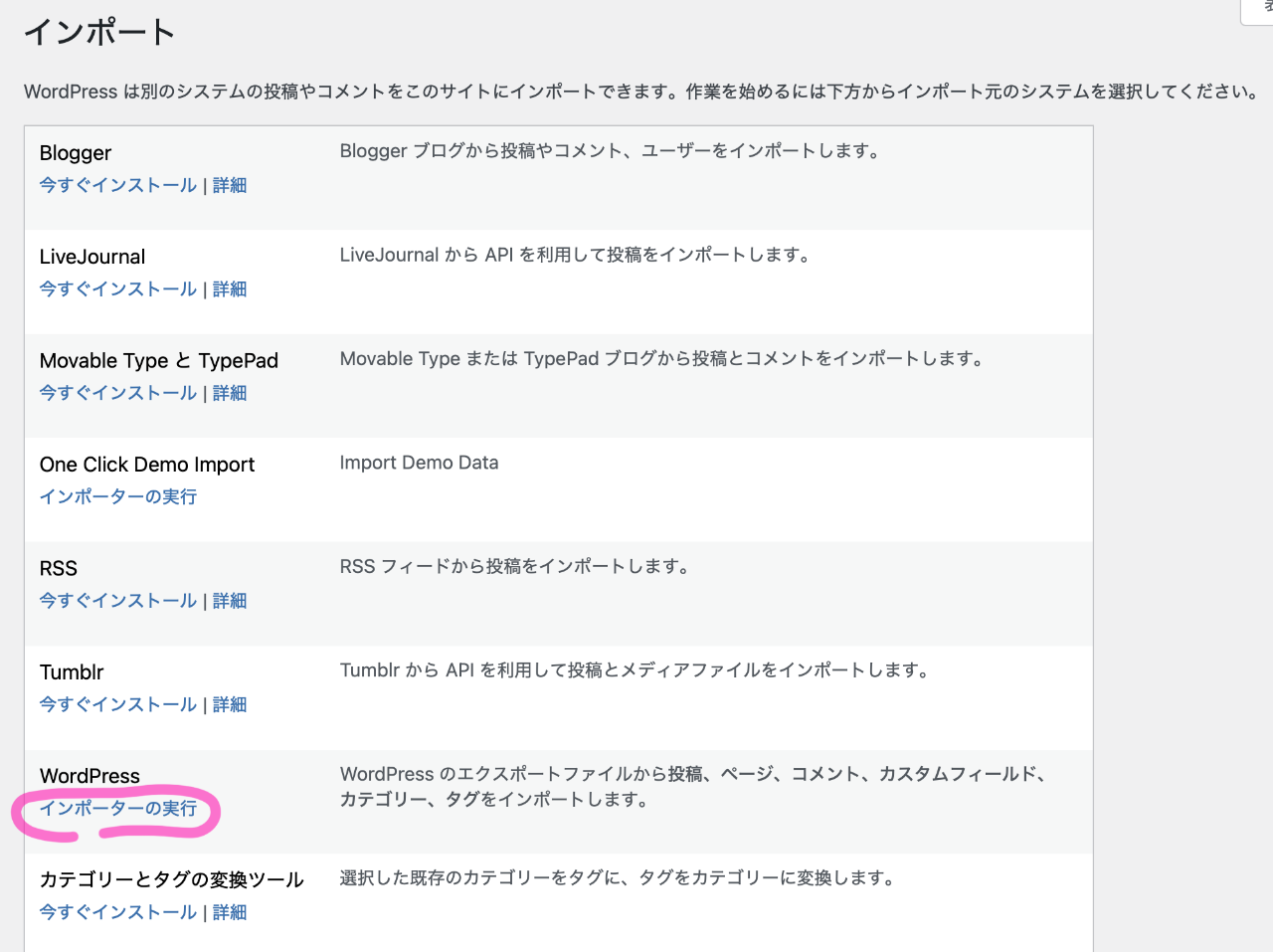Open the partially visible top-right screen tab

pyautogui.click(x=1258, y=10)
